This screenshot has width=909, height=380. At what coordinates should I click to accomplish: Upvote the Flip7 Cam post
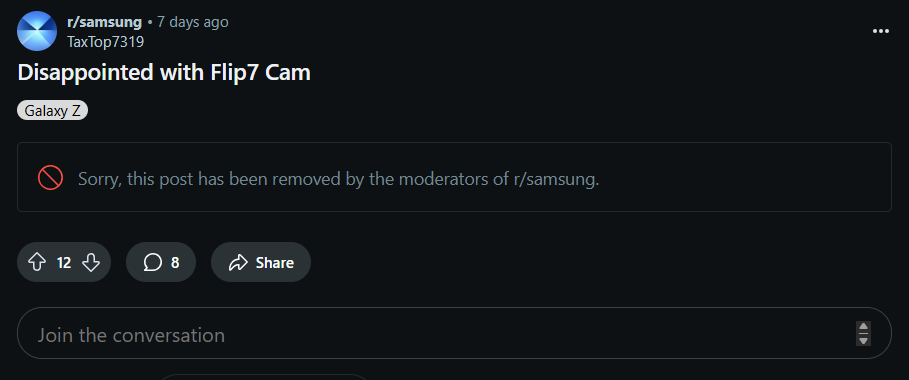coord(37,263)
